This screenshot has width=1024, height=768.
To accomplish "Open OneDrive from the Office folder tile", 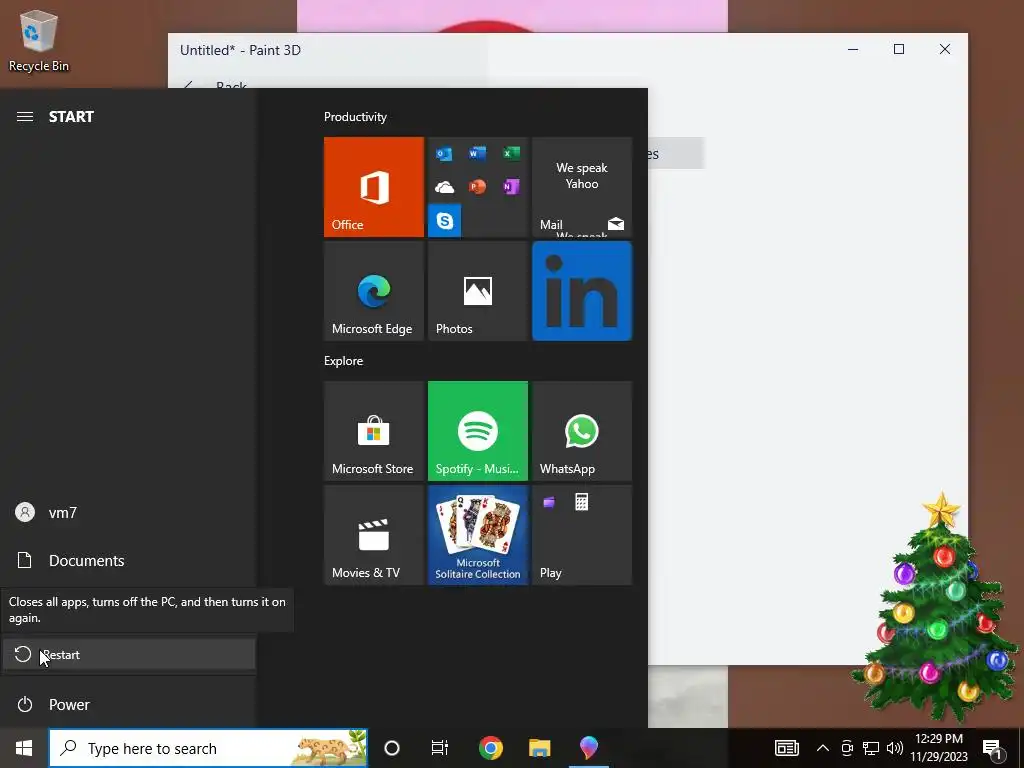I will point(444,187).
